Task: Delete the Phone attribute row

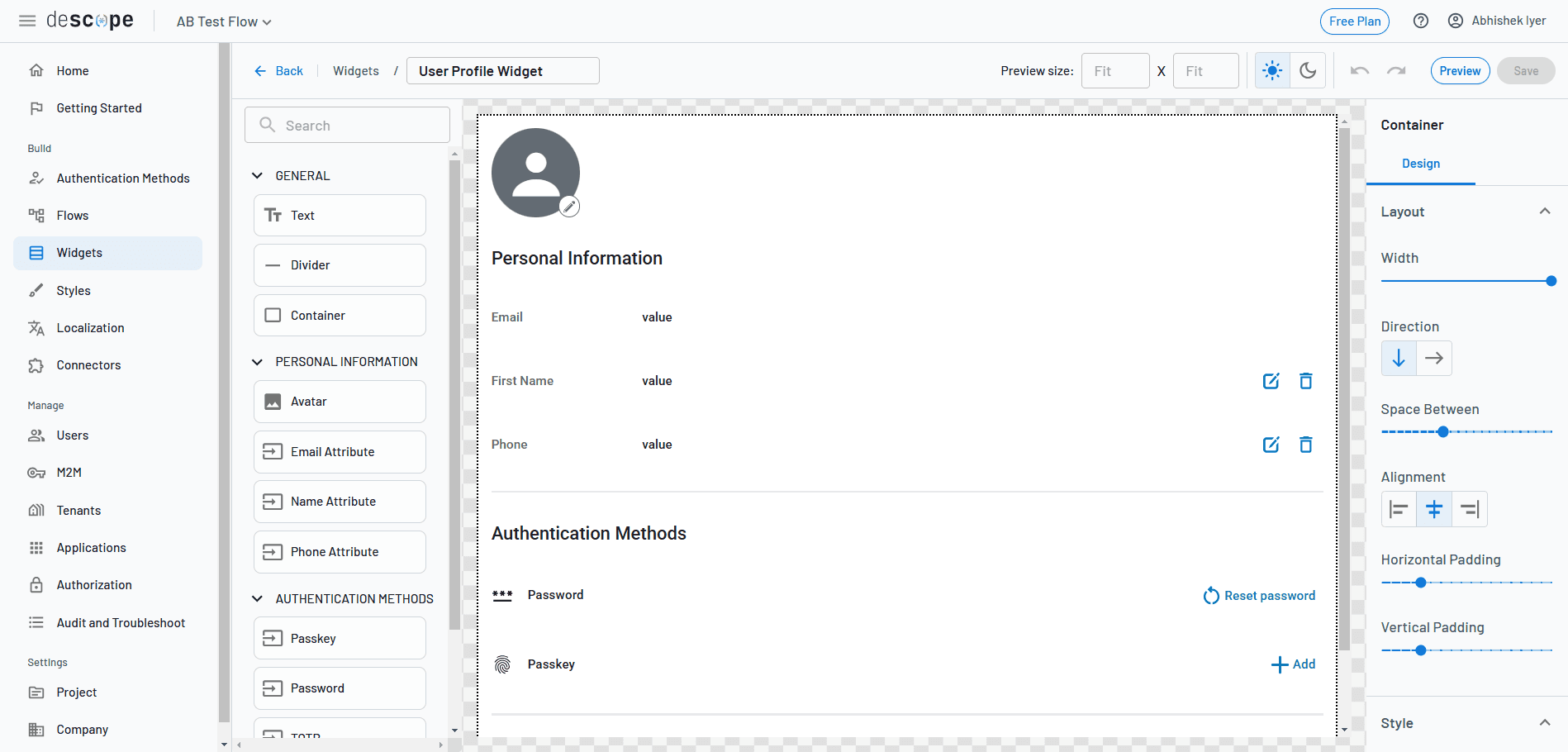Action: [x=1306, y=444]
